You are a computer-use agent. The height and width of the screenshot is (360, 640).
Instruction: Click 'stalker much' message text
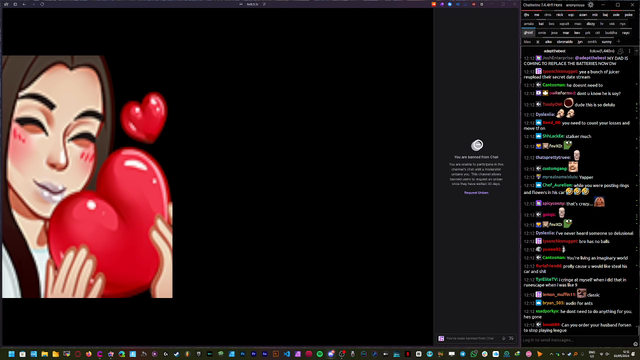coord(578,136)
